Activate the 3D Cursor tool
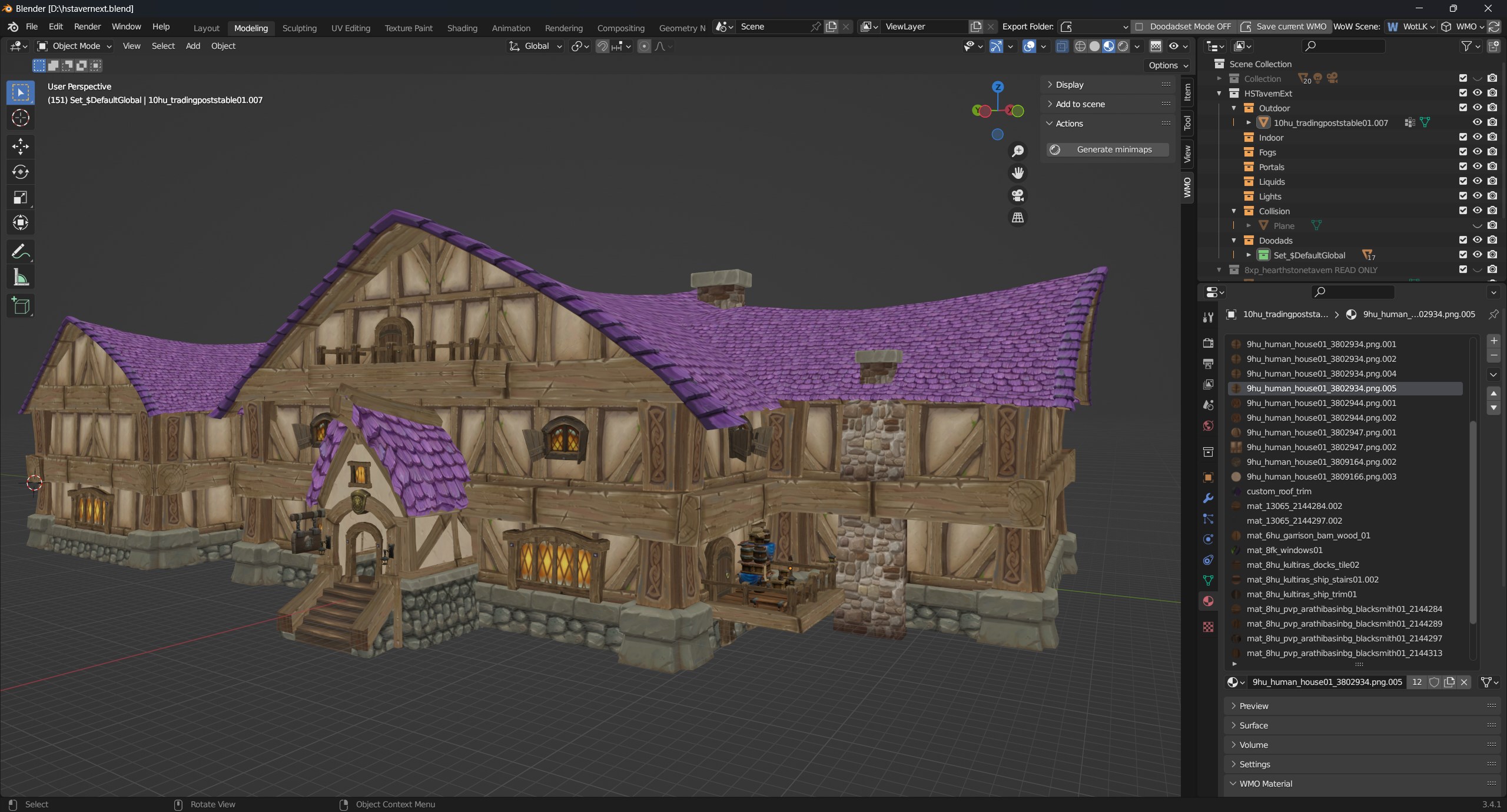This screenshot has height=812, width=1507. click(x=21, y=118)
